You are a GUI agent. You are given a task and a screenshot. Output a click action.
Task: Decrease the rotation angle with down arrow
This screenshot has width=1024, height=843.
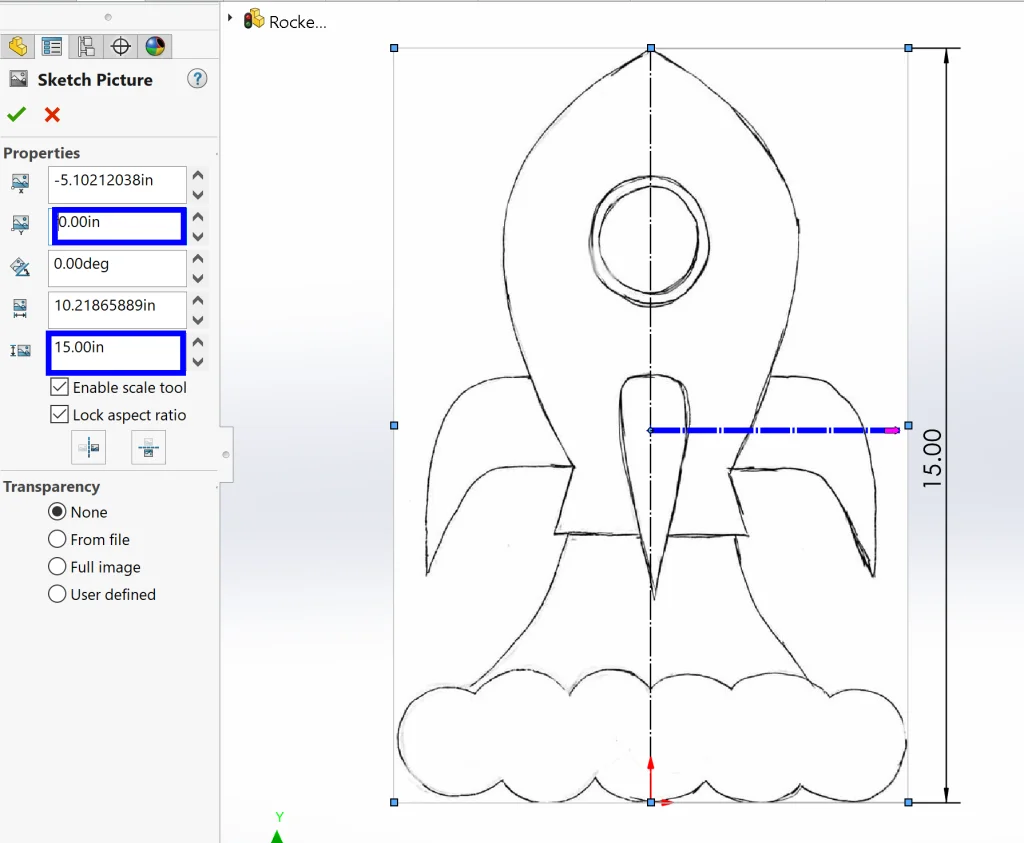point(198,278)
